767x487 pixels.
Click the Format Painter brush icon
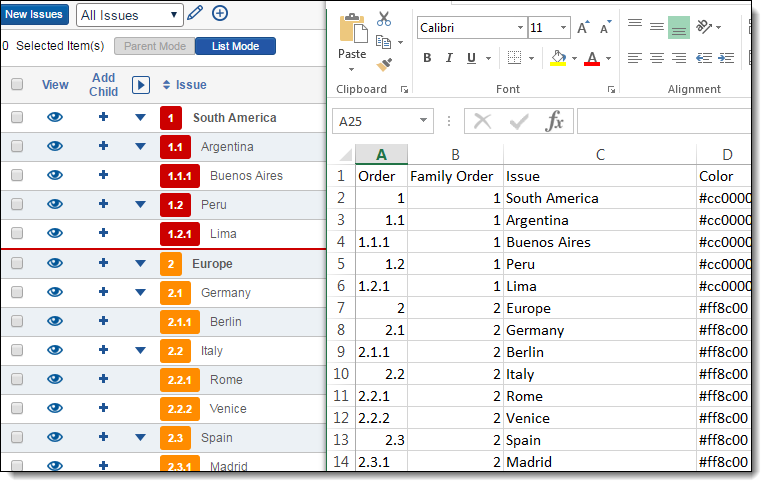[x=384, y=65]
